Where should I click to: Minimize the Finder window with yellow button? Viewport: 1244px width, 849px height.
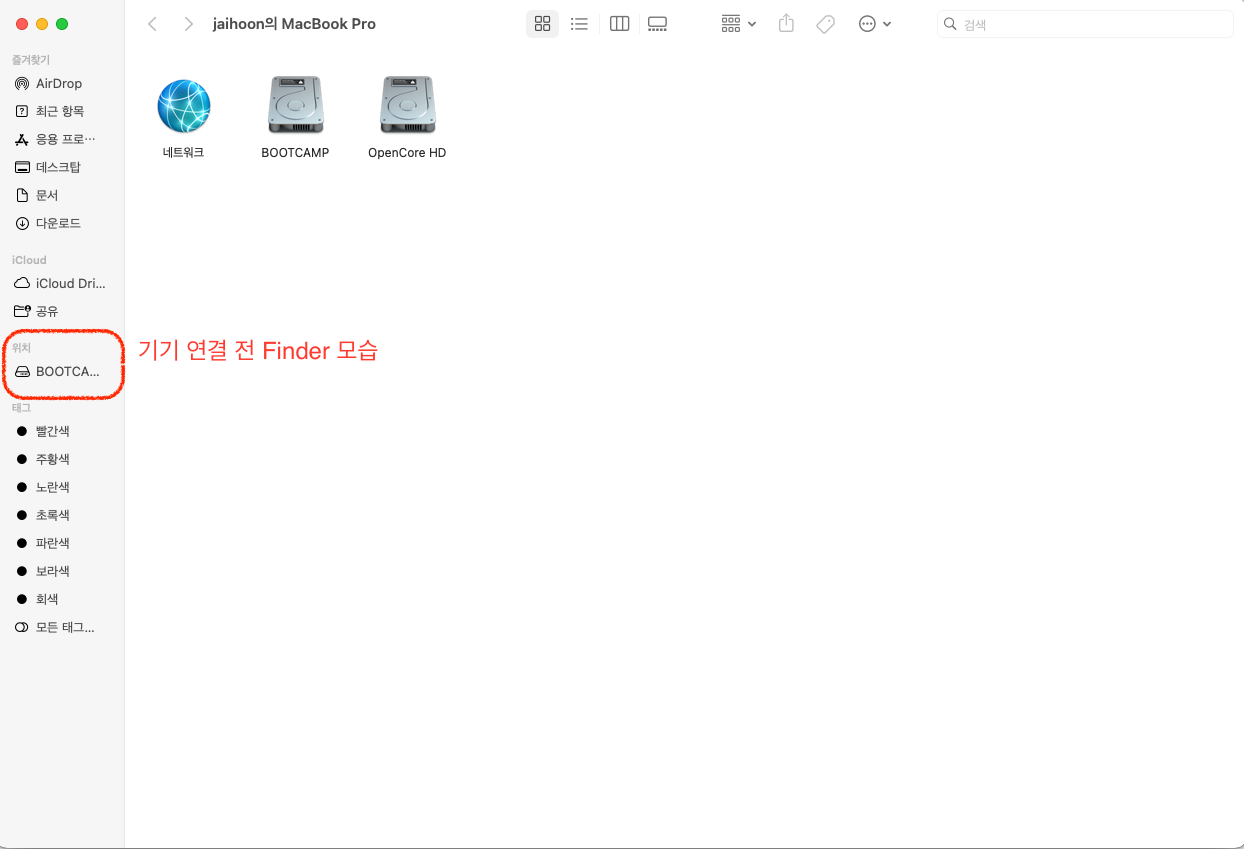pyautogui.click(x=41, y=24)
